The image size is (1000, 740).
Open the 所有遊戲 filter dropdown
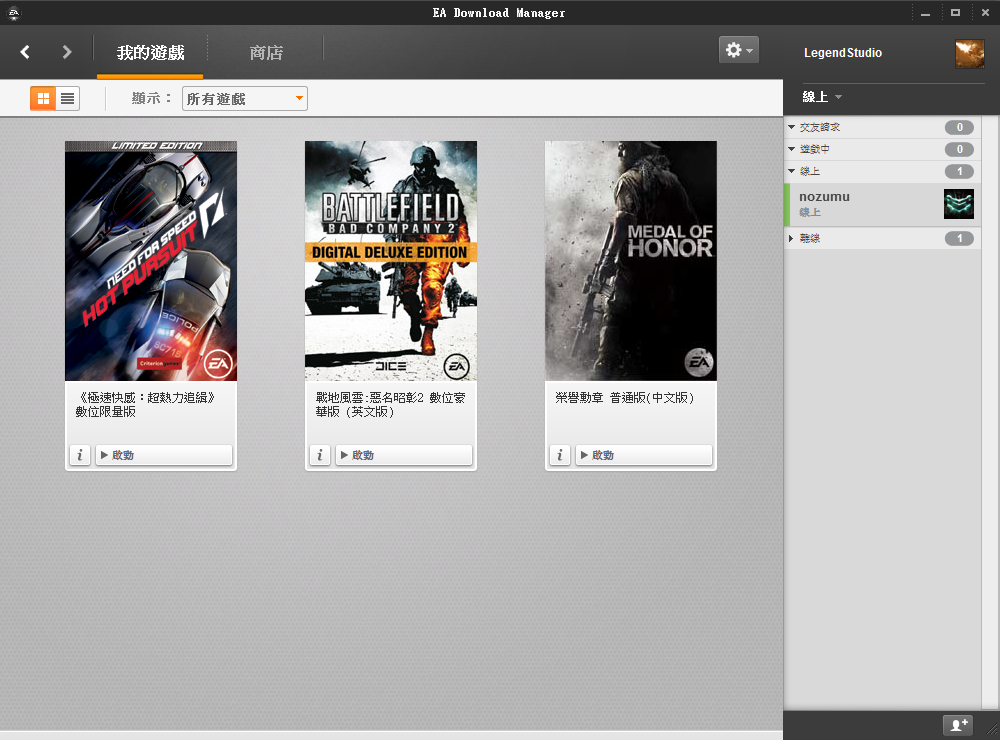point(245,98)
